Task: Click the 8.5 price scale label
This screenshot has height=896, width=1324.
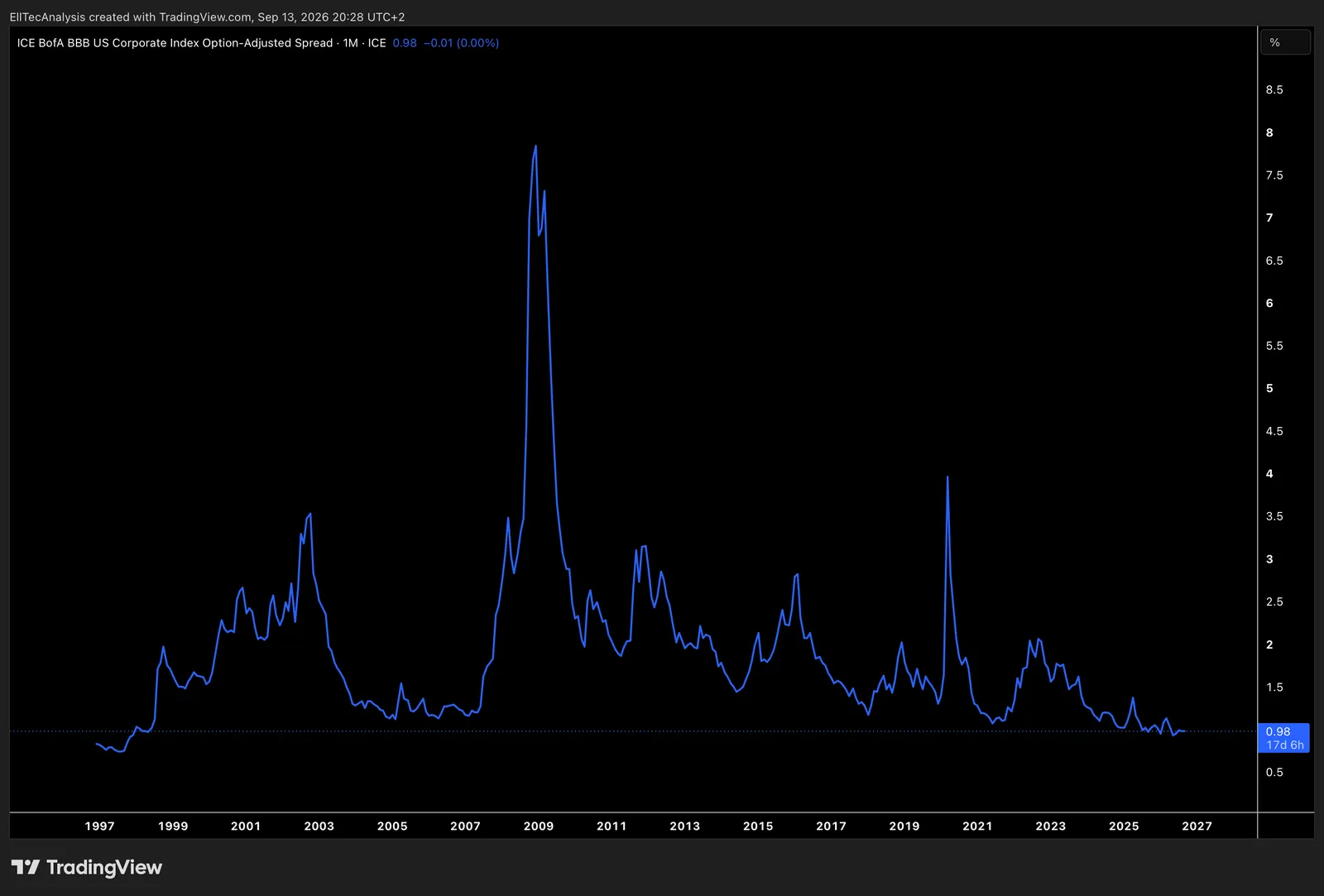Action: tap(1274, 89)
